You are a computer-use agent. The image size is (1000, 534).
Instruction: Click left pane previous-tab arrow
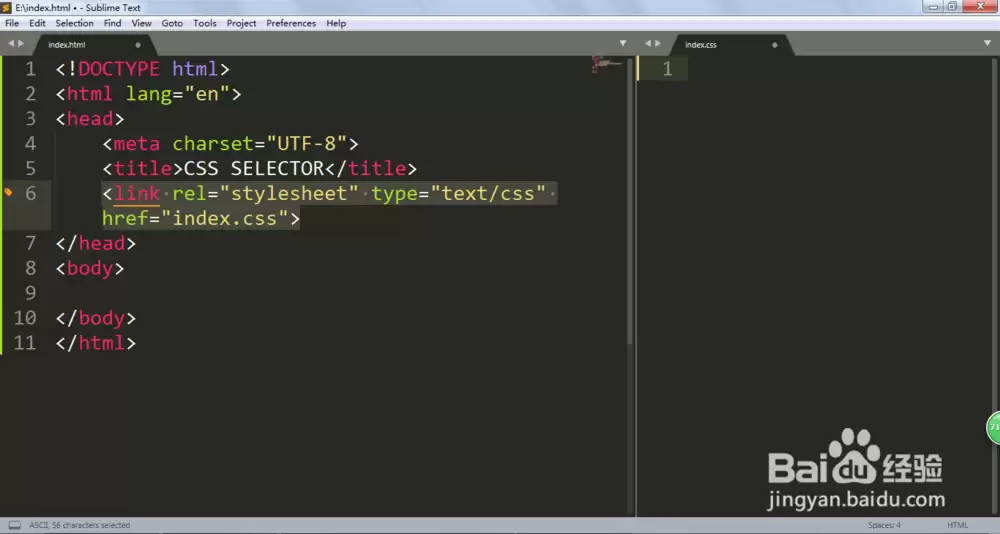click(11, 43)
